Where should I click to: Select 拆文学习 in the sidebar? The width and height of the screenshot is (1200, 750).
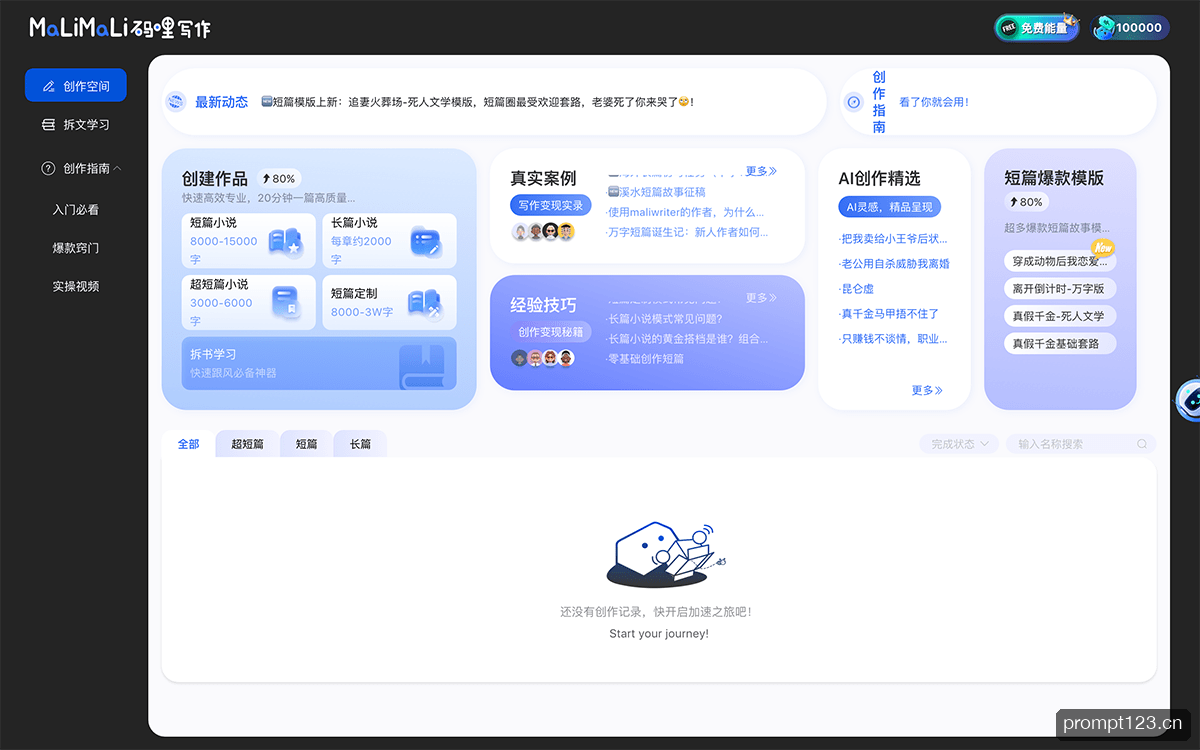pyautogui.click(x=76, y=125)
